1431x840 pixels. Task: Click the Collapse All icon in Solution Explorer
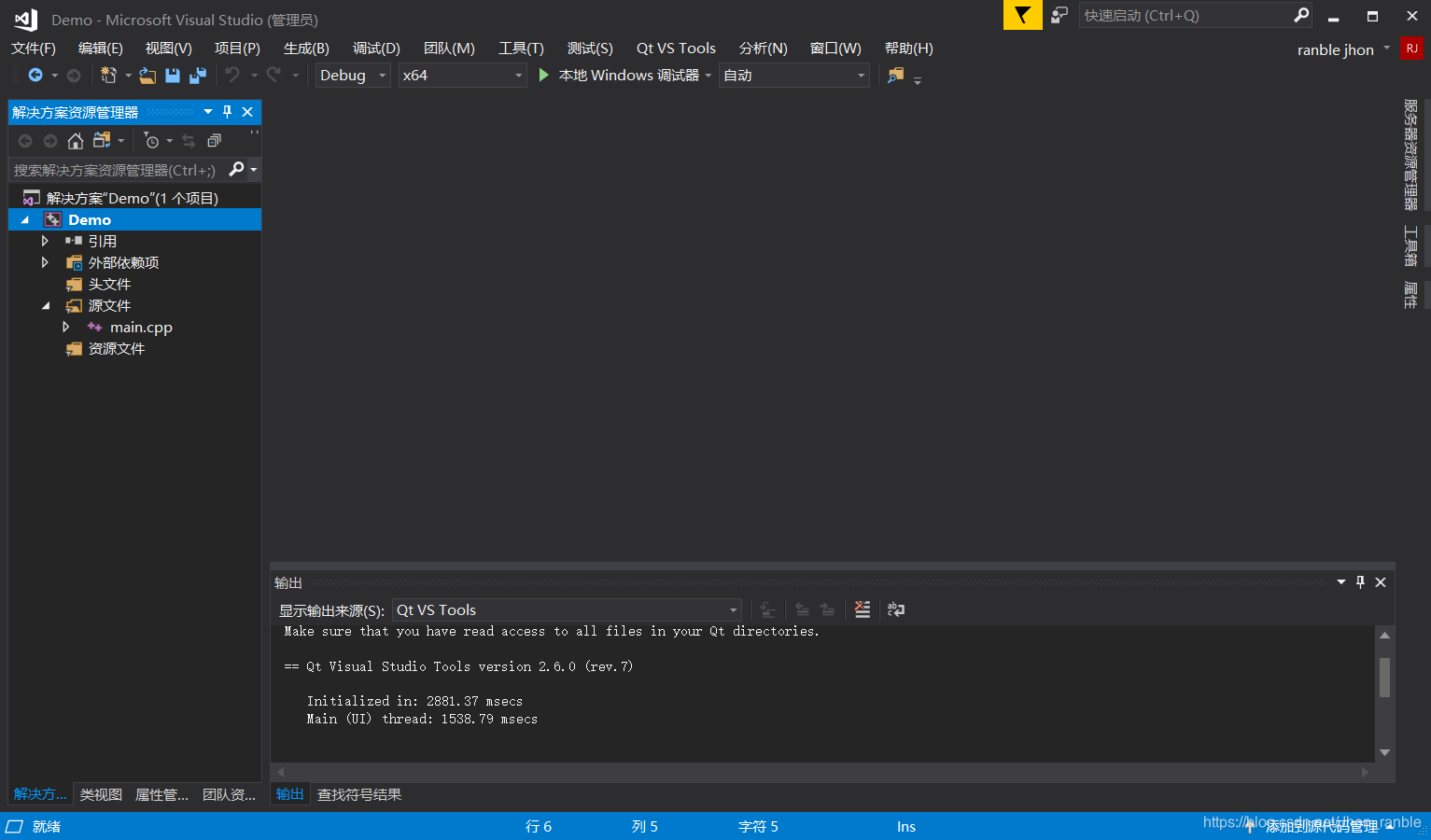click(214, 141)
